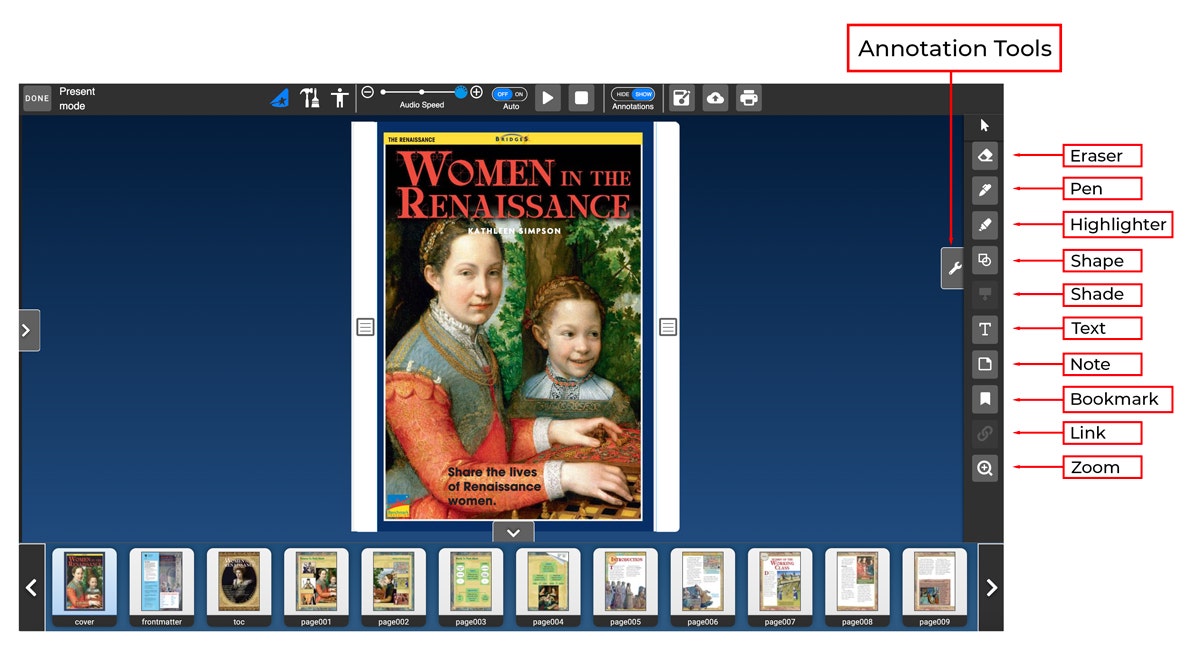Open the page008 thumbnail
This screenshot has height=654, width=1200.
tap(857, 587)
